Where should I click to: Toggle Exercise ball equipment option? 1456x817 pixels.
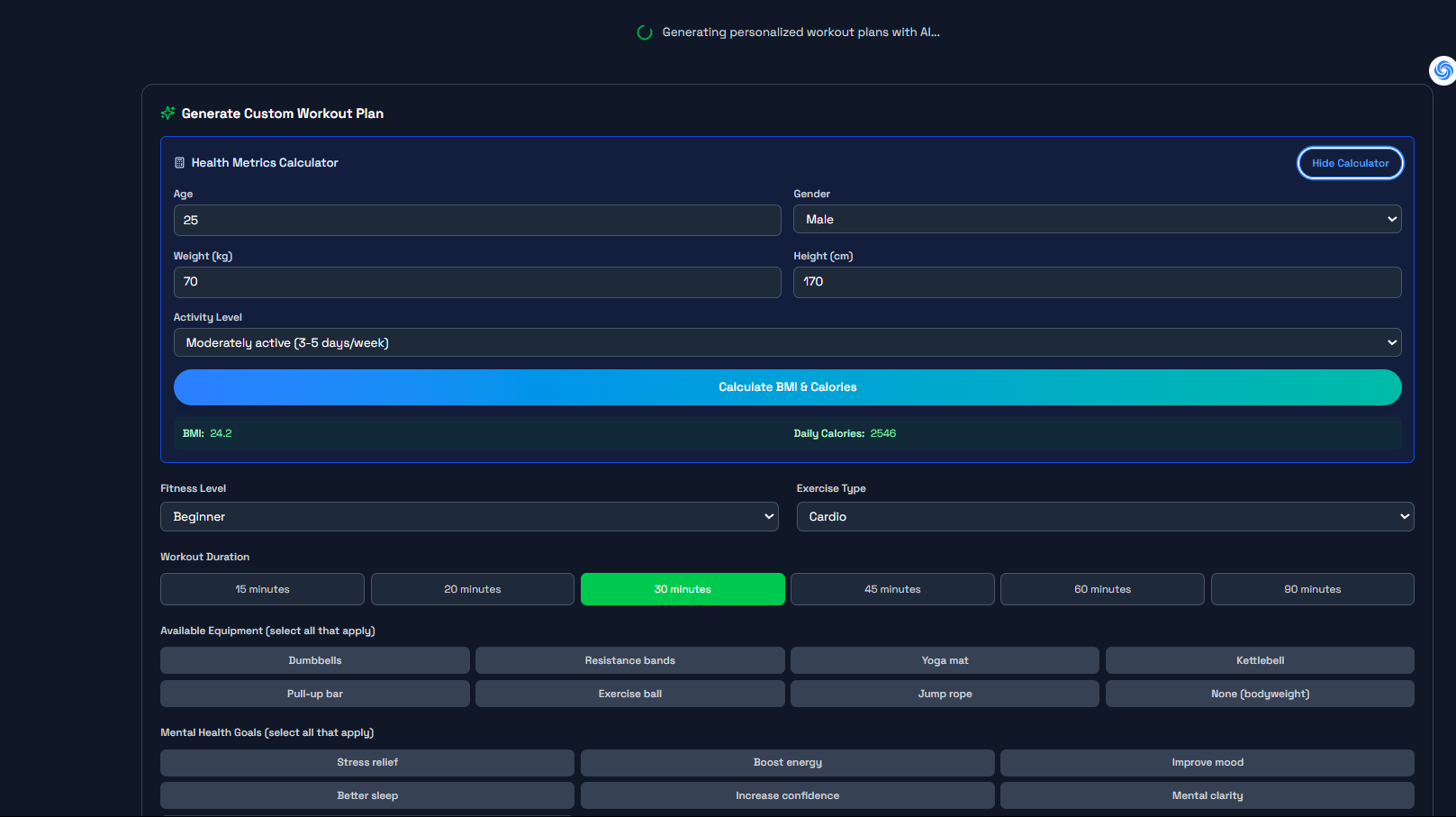(630, 694)
